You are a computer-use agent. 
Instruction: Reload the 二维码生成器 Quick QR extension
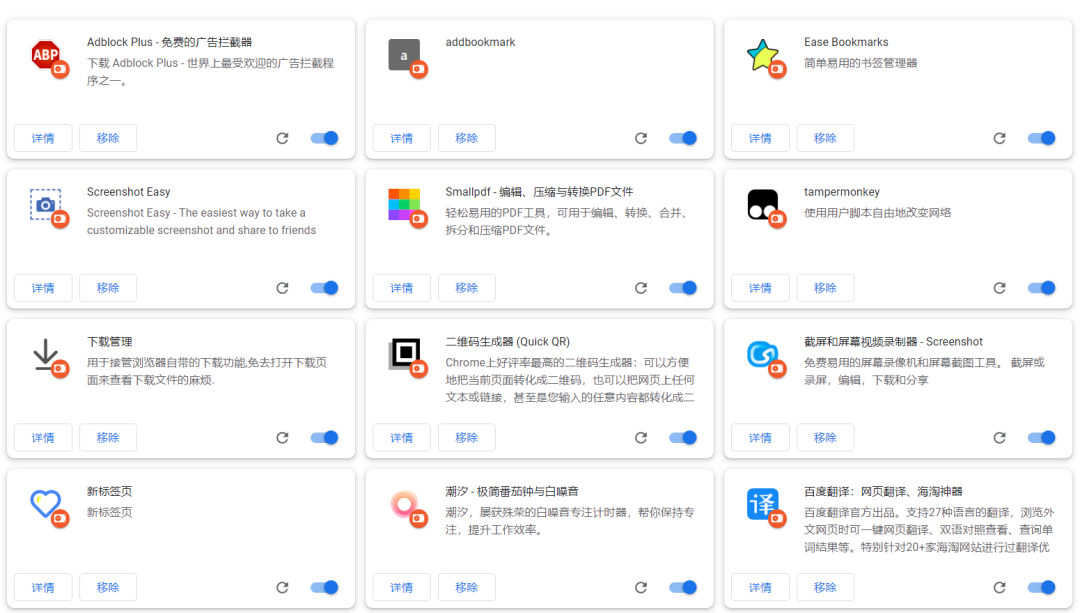tap(641, 438)
